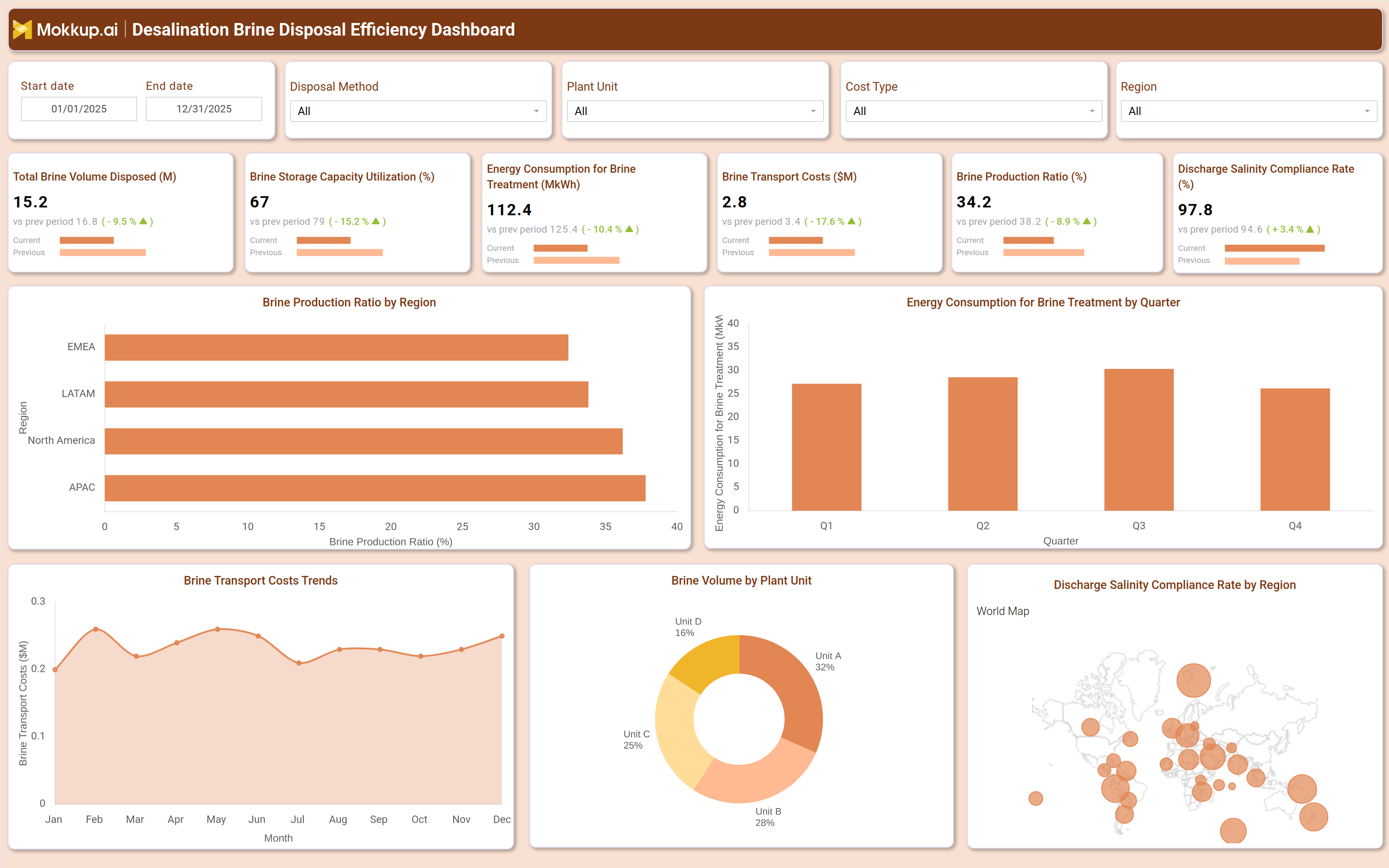Open the Cost Type dropdown

coord(974,111)
